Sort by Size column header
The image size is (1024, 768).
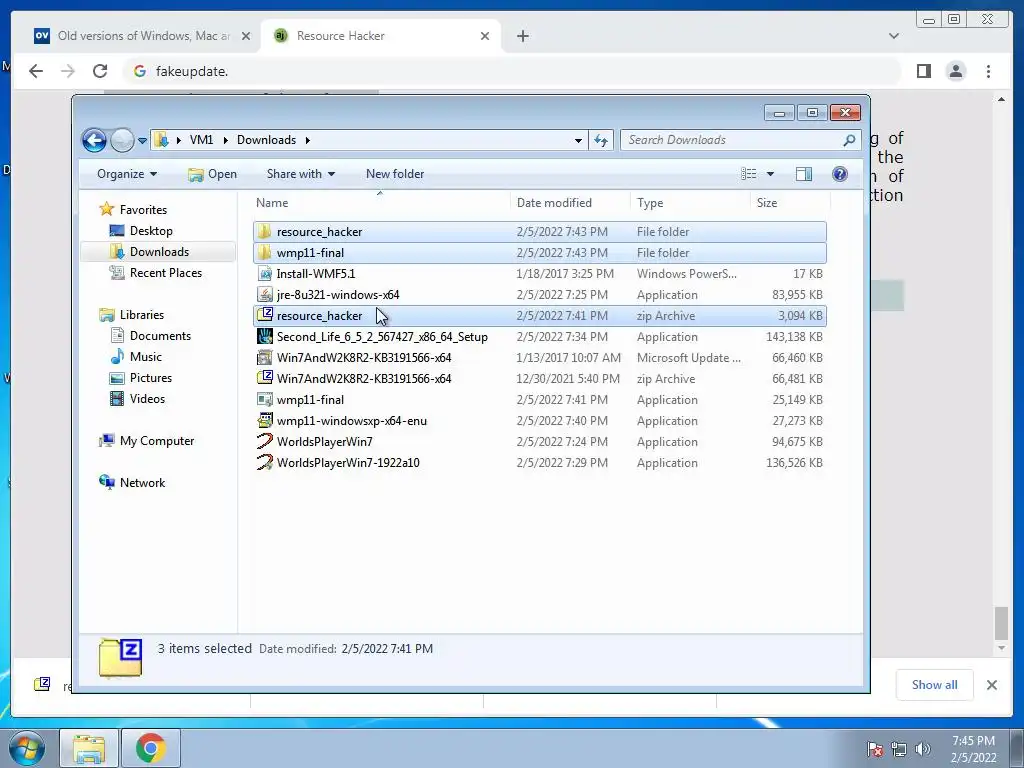pos(767,202)
